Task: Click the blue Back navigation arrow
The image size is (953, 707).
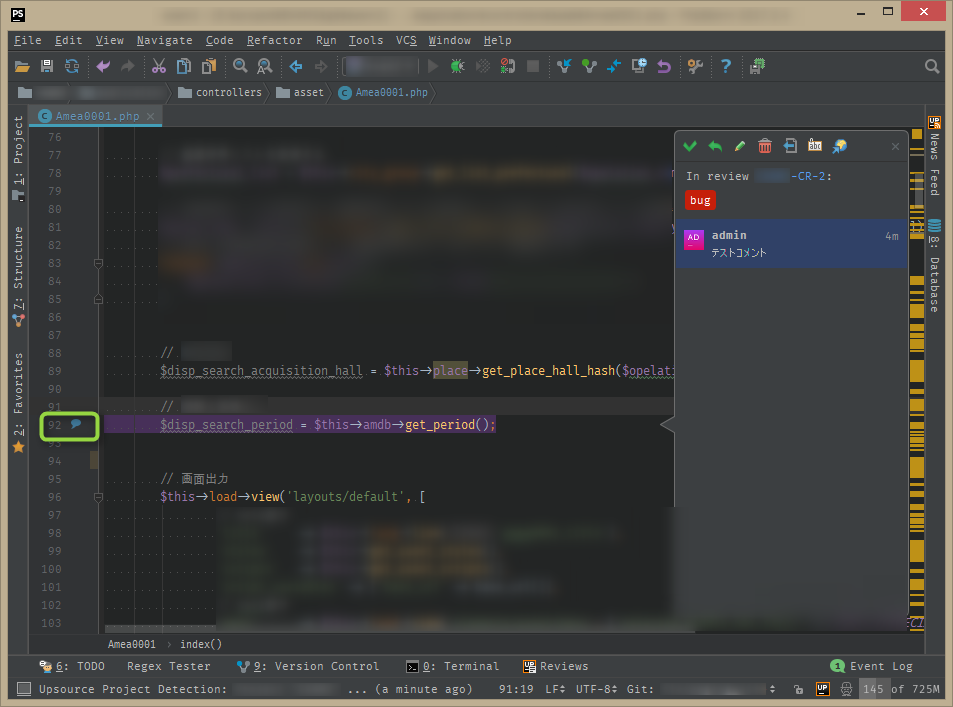Action: (x=296, y=66)
